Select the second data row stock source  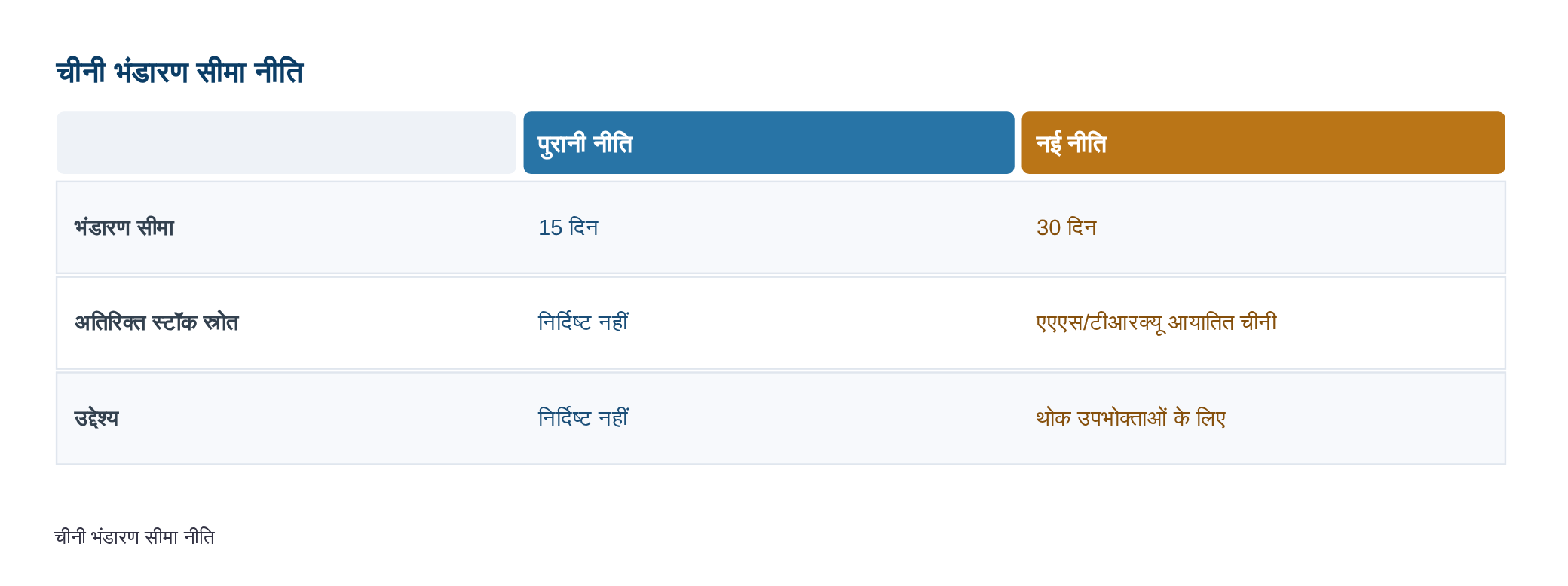click(x=781, y=323)
